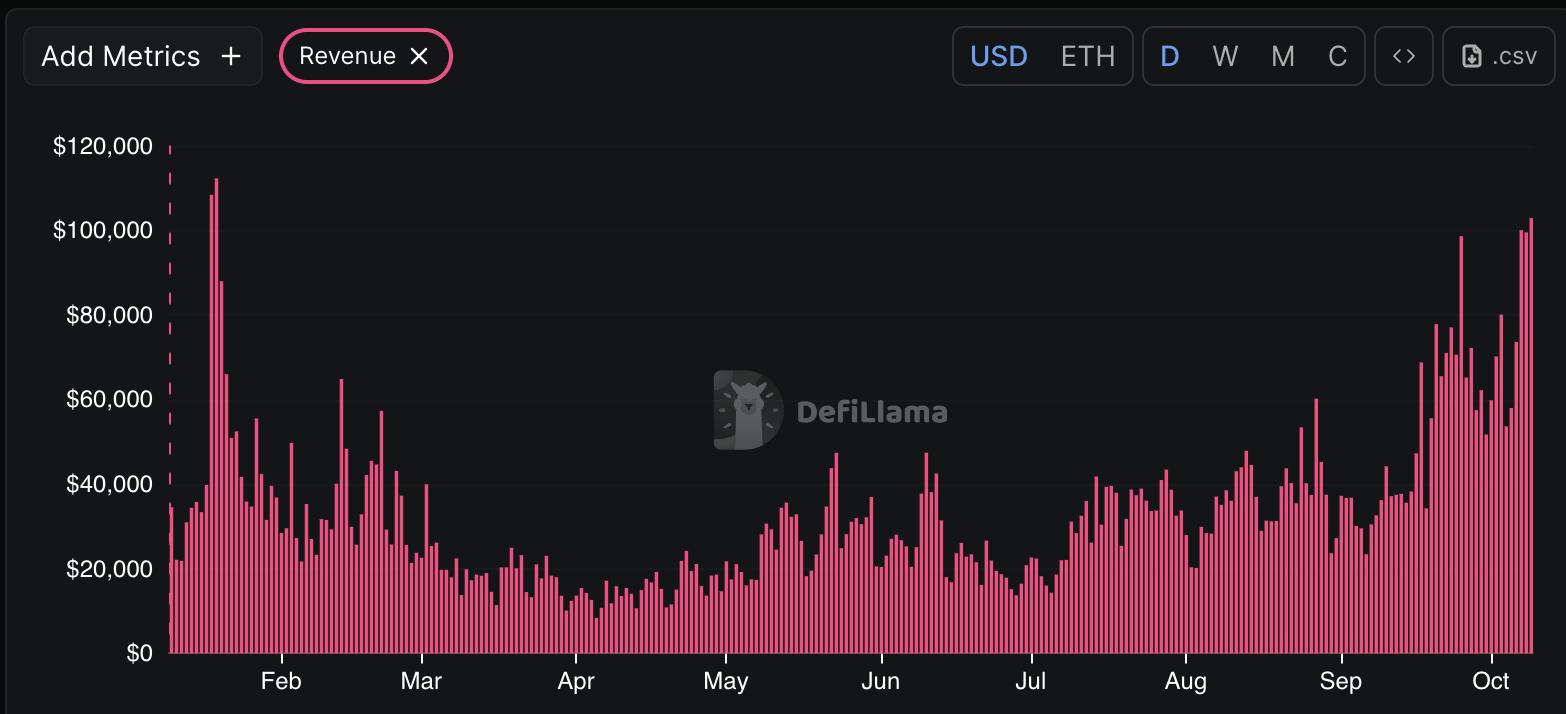Remove the Revenue metric with its X
This screenshot has height=714, width=1566.
(419, 57)
